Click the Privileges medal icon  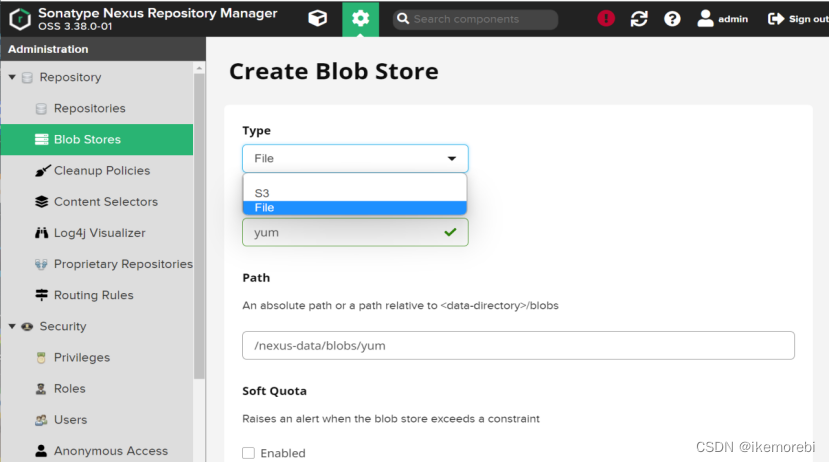[x=41, y=358]
